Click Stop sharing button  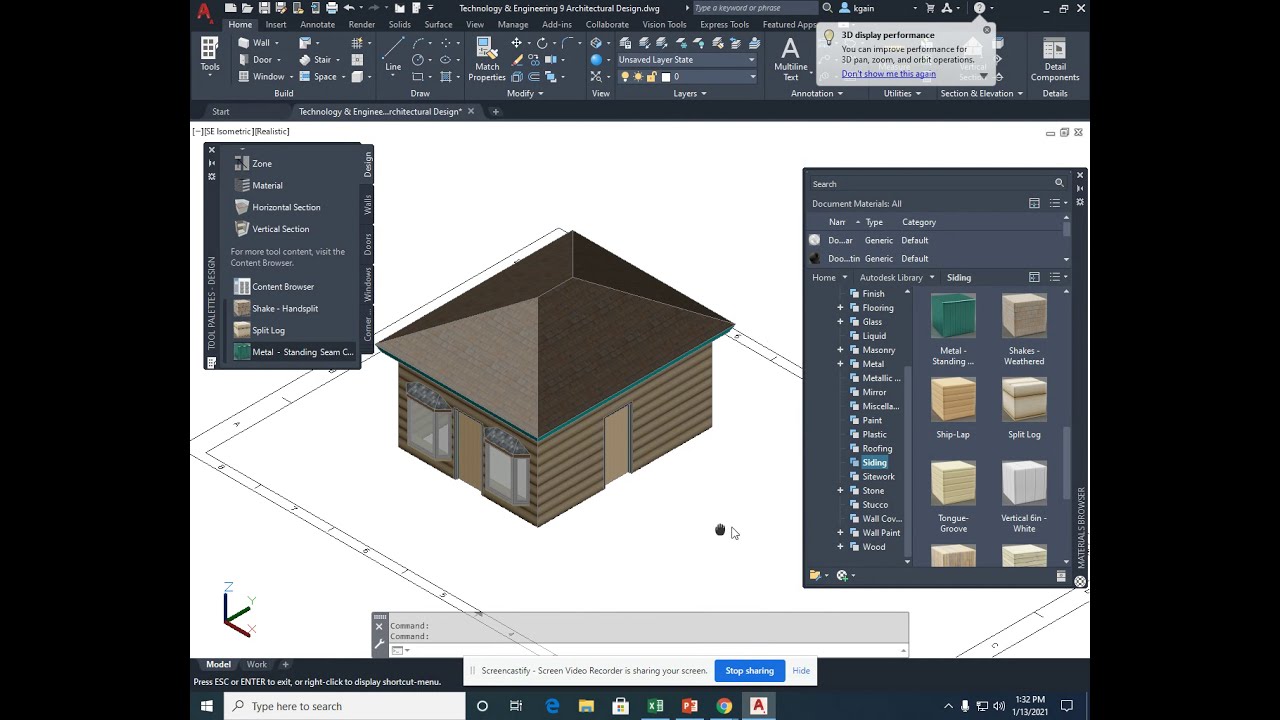pos(749,671)
